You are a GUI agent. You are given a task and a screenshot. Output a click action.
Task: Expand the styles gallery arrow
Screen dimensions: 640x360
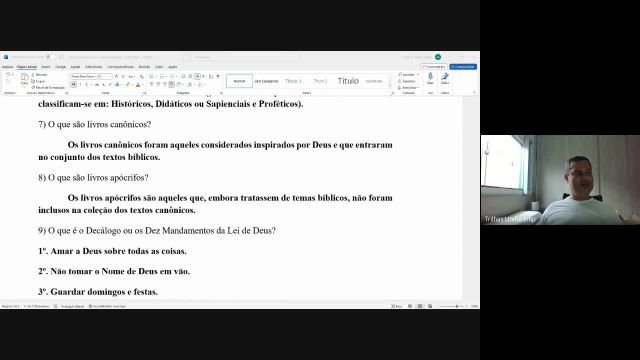point(390,87)
